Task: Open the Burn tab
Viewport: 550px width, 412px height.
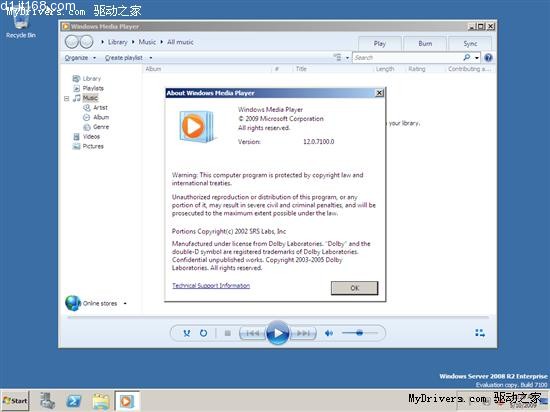Action: point(425,44)
